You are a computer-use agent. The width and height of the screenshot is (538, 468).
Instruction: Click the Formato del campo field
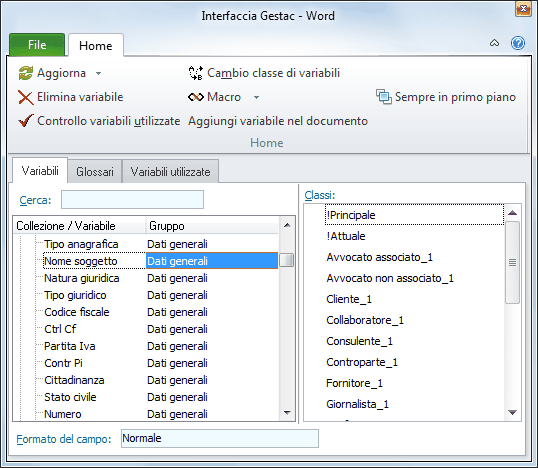(220, 438)
